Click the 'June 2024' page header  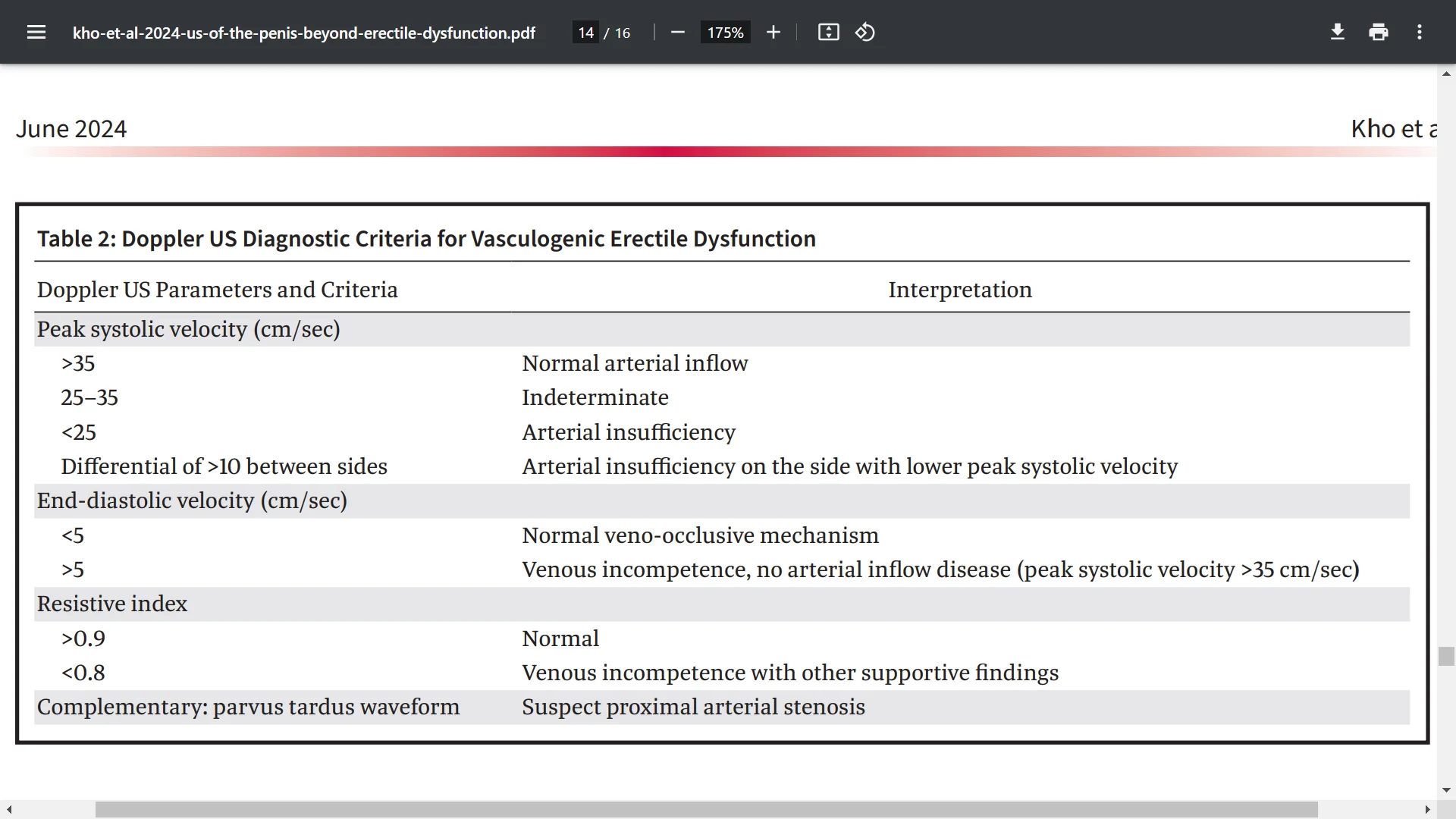pos(71,129)
